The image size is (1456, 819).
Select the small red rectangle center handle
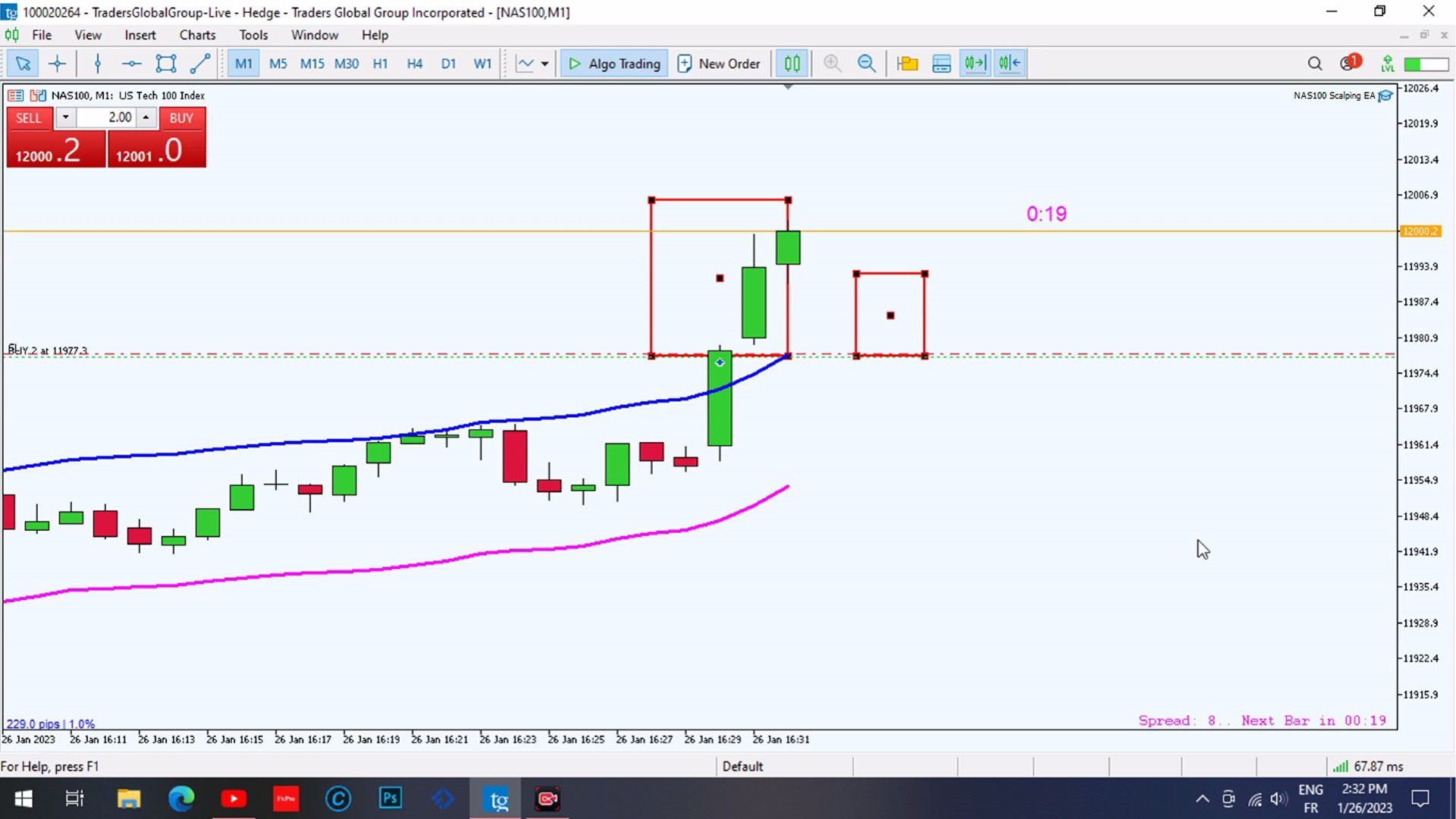click(x=890, y=315)
